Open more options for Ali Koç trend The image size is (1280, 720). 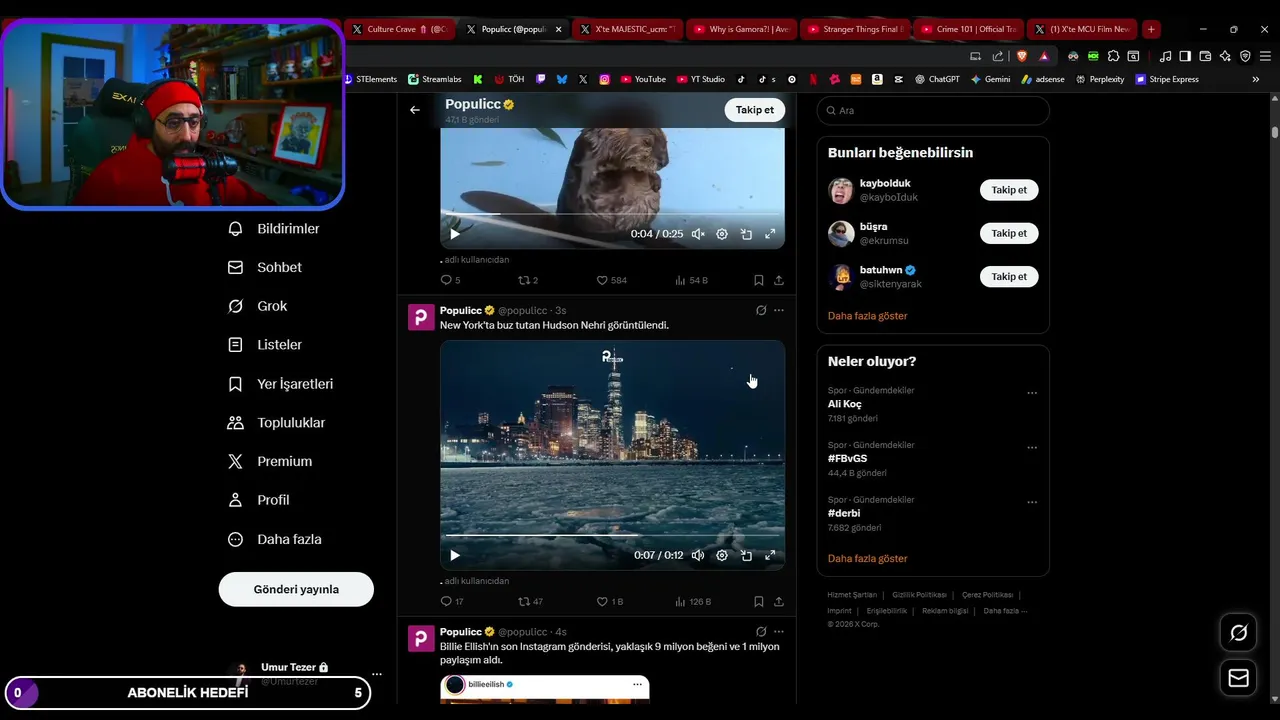[1032, 393]
